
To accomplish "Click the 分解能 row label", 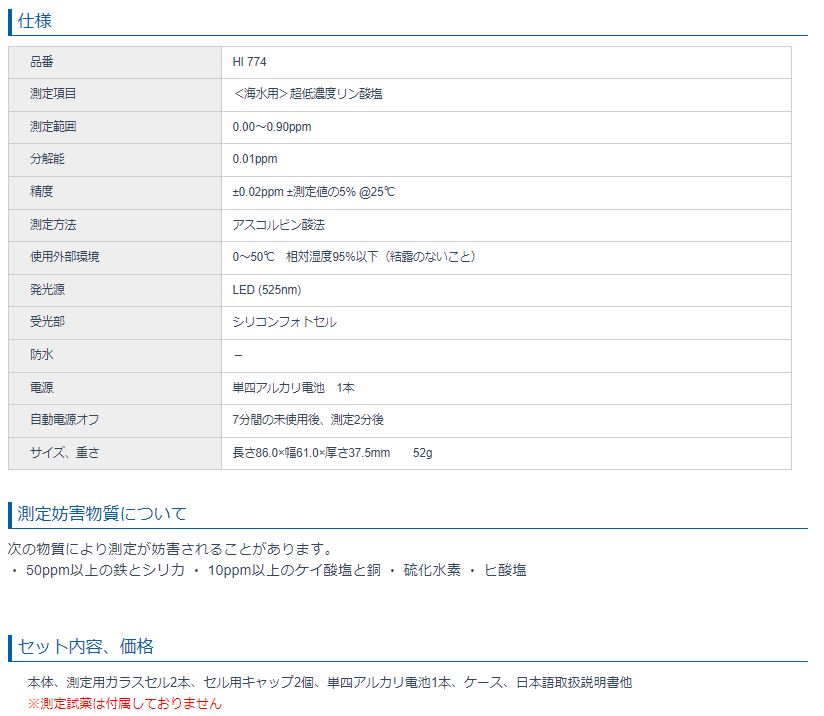I will pyautogui.click(x=47, y=159).
